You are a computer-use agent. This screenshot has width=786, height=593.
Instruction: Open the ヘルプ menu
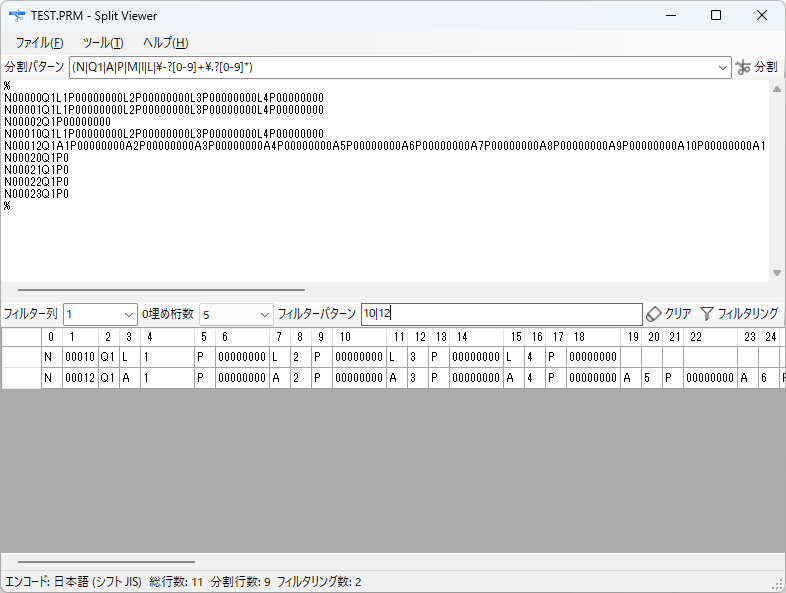[166, 42]
